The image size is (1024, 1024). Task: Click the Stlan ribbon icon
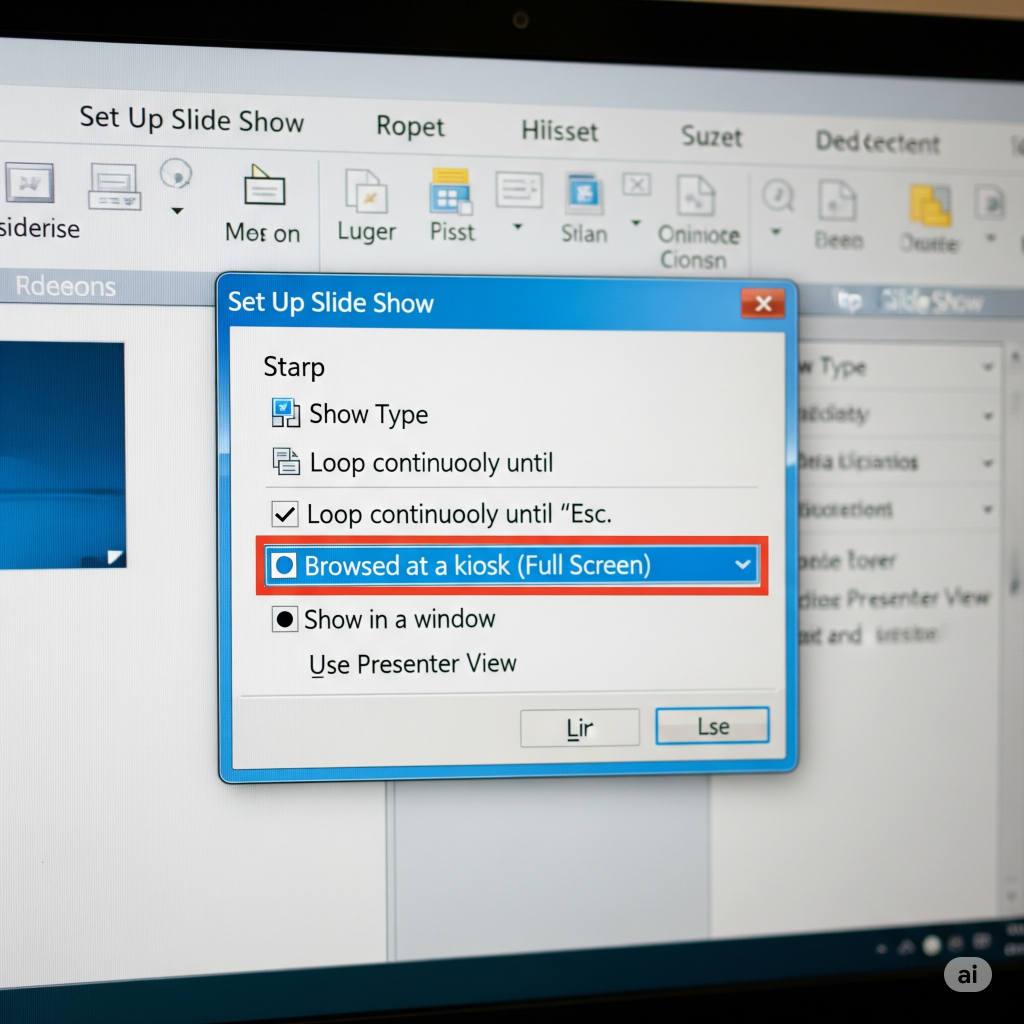pyautogui.click(x=583, y=193)
